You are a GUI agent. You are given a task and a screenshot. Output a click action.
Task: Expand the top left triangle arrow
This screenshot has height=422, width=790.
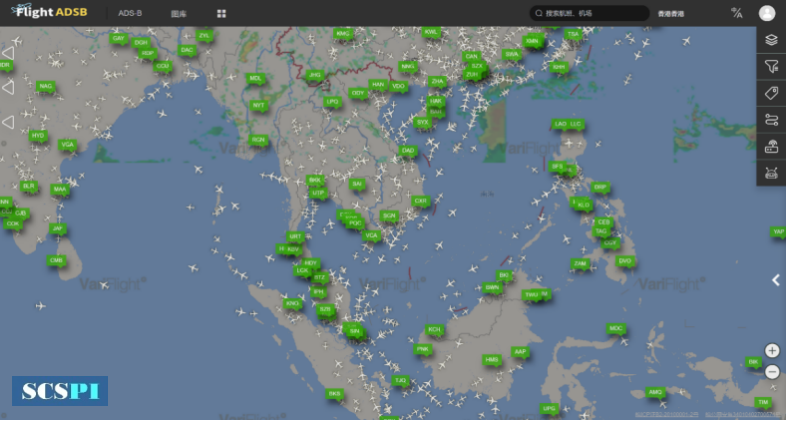8,53
